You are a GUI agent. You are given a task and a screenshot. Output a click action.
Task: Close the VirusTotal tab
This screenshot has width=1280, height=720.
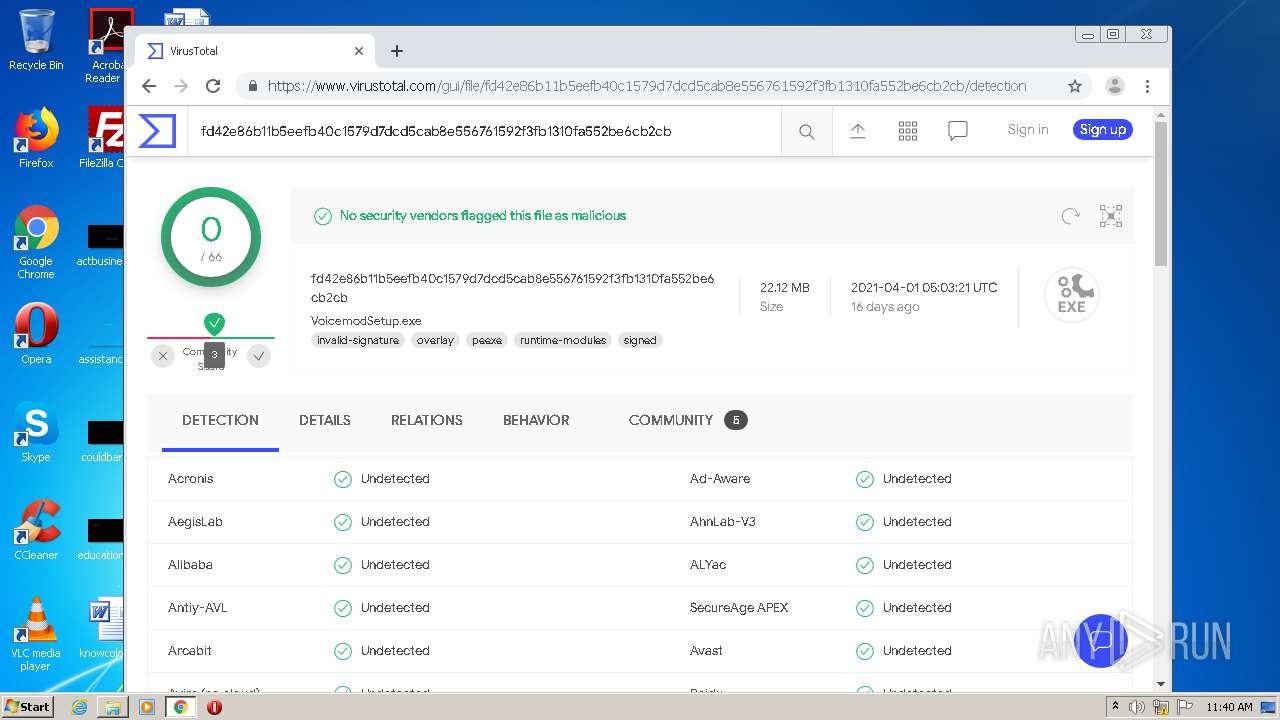359,51
